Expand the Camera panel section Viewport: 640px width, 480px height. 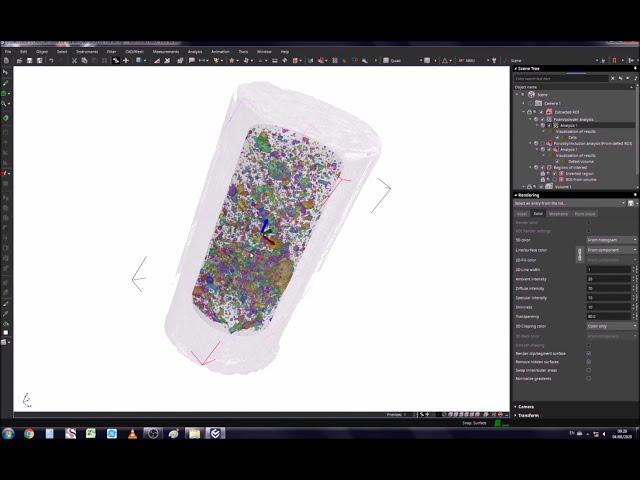pyautogui.click(x=526, y=407)
